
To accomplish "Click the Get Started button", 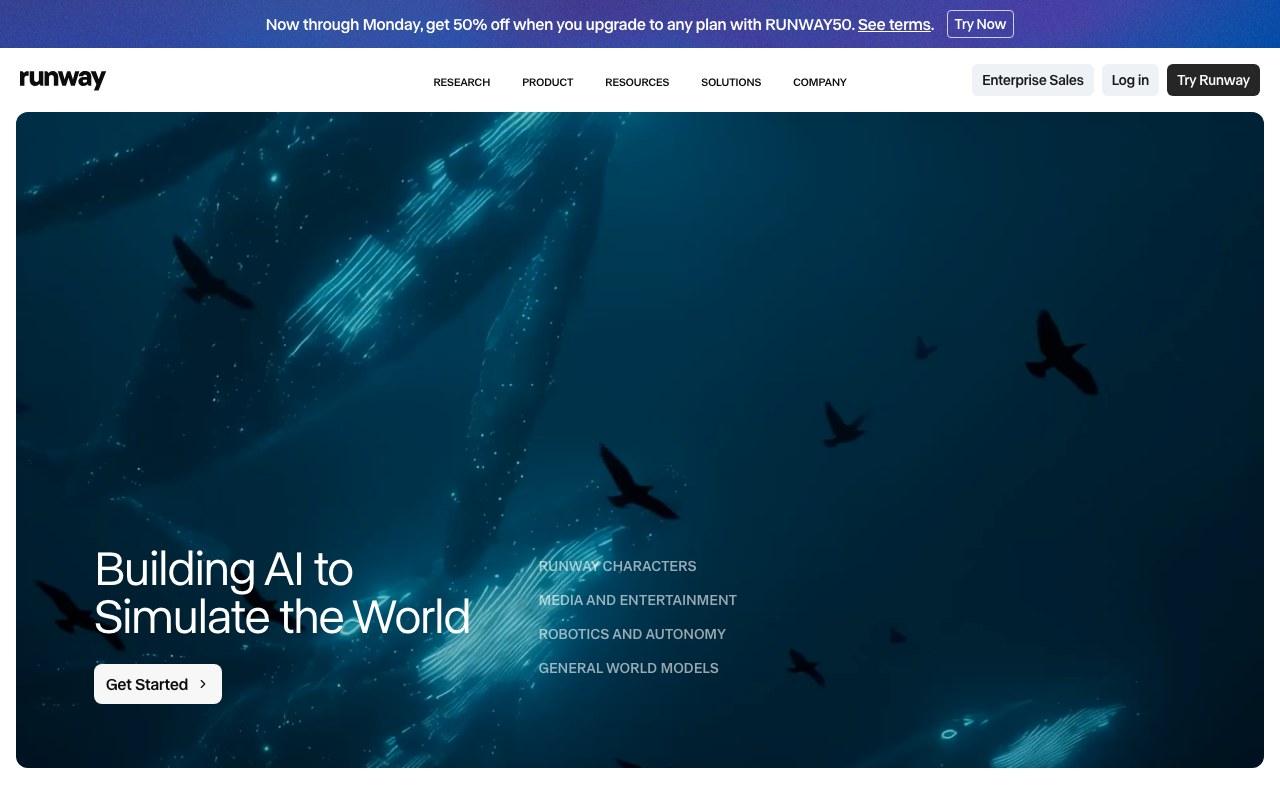I will [x=158, y=684].
